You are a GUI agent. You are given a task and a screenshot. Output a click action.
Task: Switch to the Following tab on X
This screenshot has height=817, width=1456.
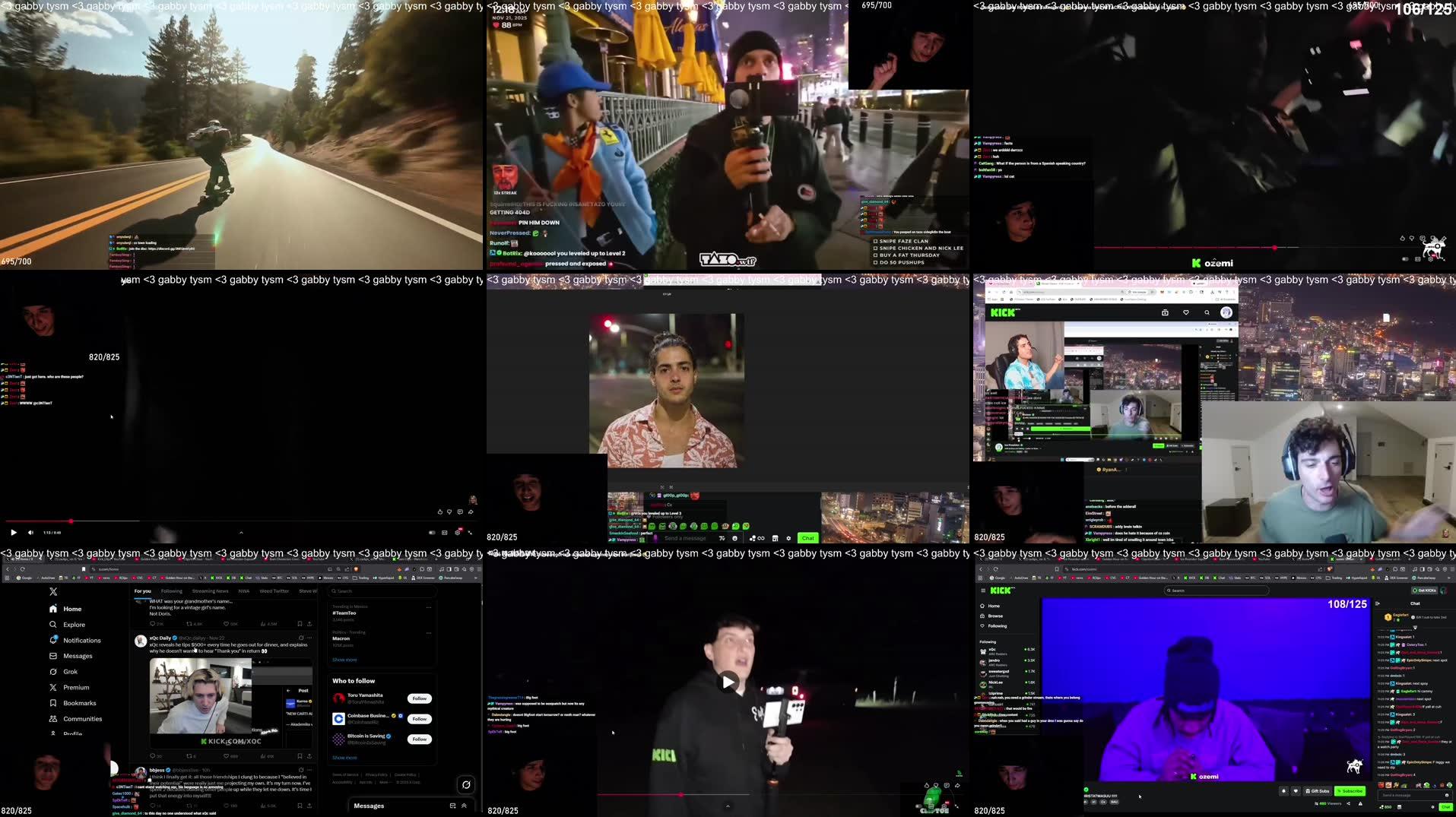[x=172, y=591]
